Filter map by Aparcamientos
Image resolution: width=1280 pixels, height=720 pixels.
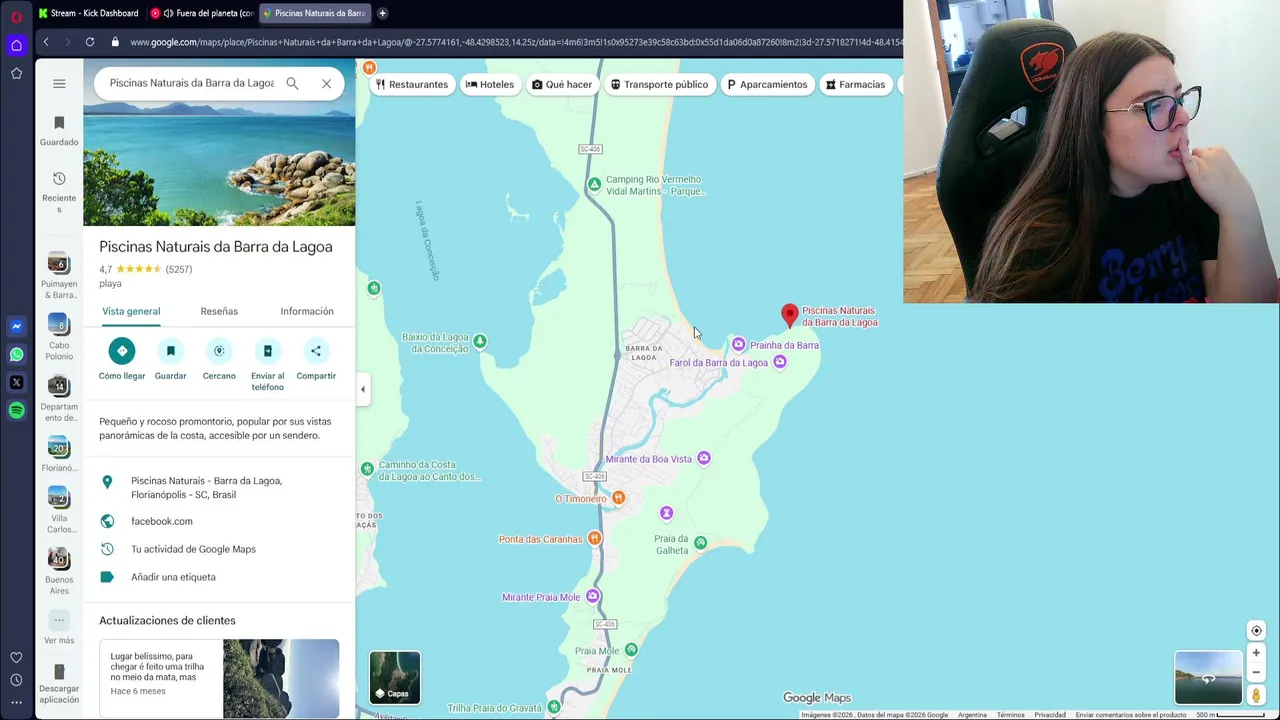click(767, 84)
